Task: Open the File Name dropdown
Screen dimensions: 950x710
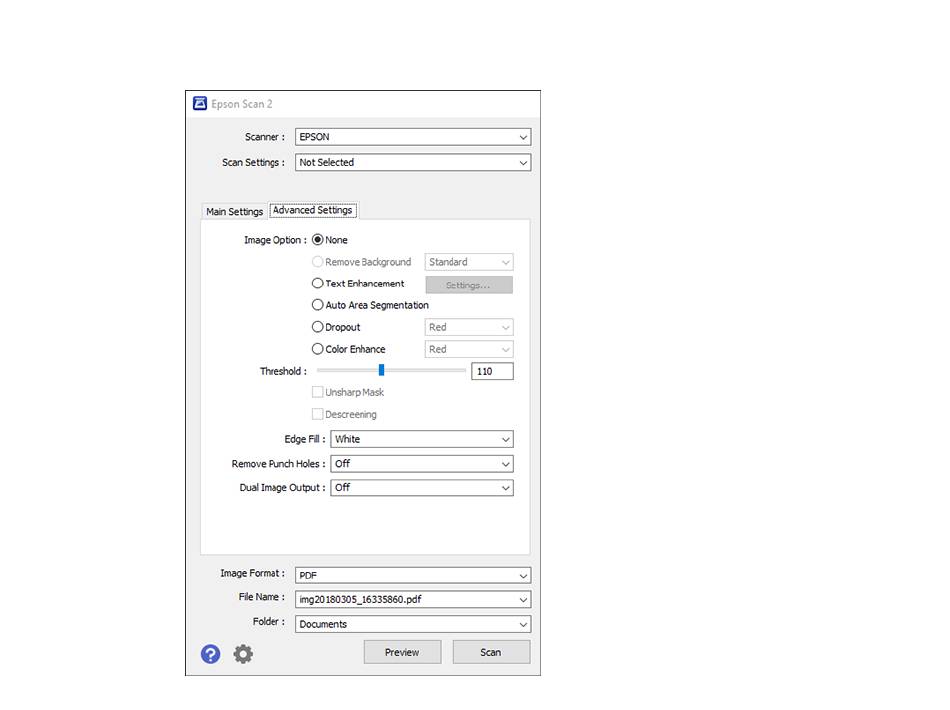Action: [413, 599]
